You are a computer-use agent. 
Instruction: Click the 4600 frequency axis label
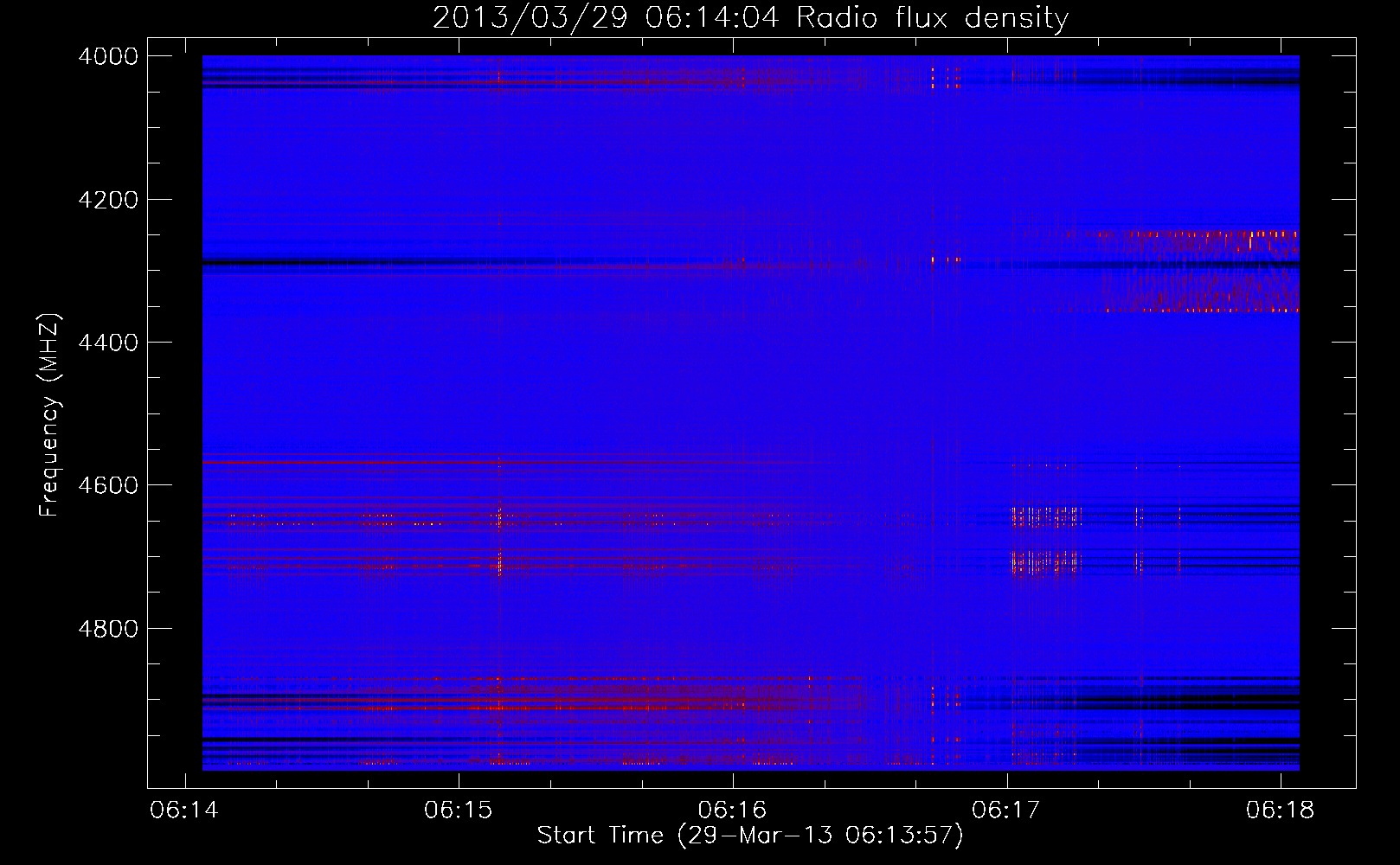pyautogui.click(x=108, y=485)
